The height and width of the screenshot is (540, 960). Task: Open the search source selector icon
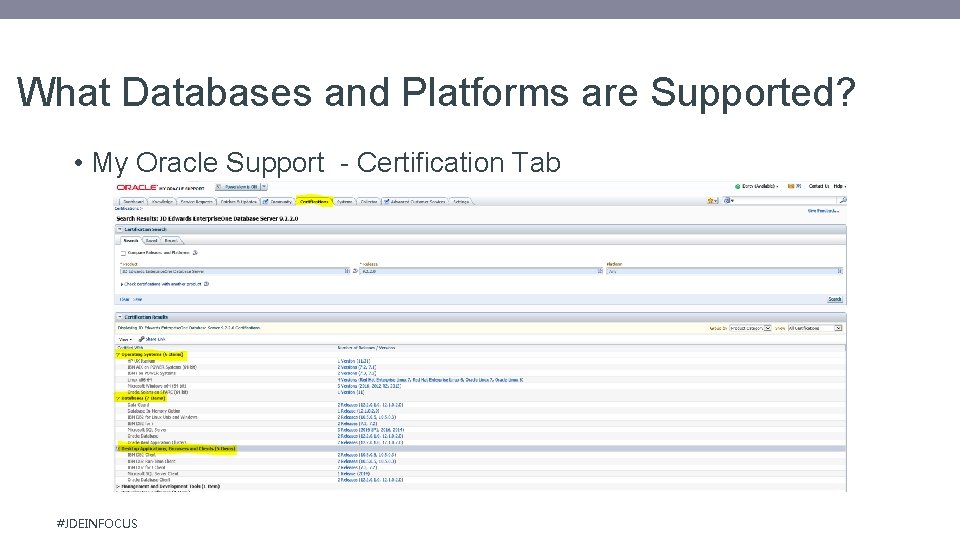point(728,200)
